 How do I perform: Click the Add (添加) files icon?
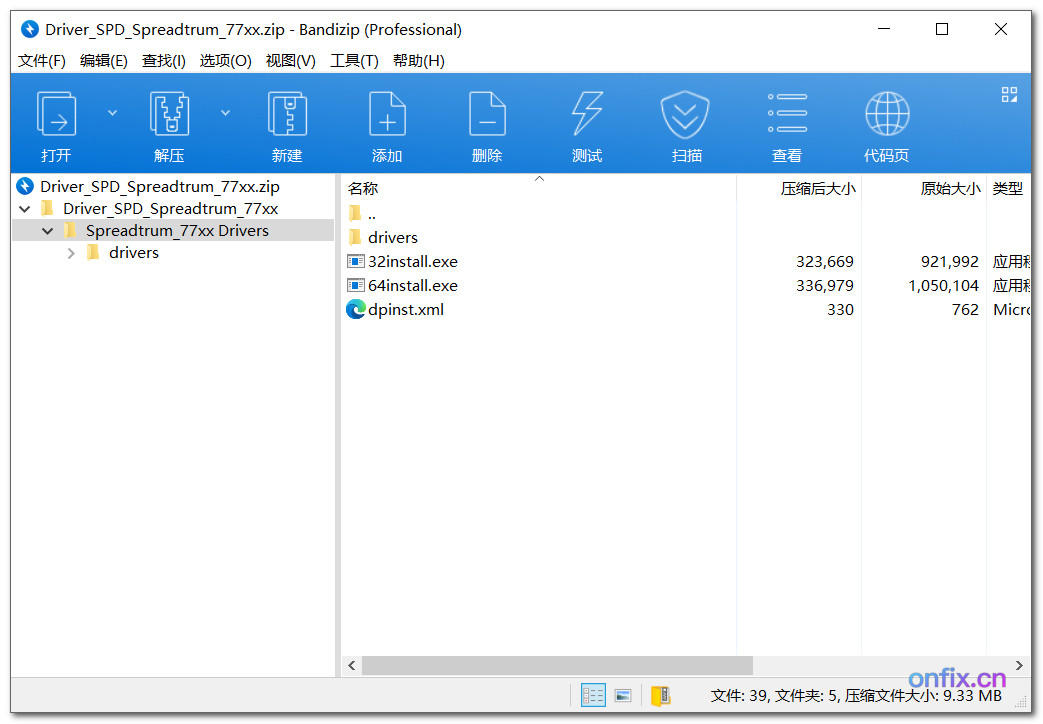(x=387, y=114)
